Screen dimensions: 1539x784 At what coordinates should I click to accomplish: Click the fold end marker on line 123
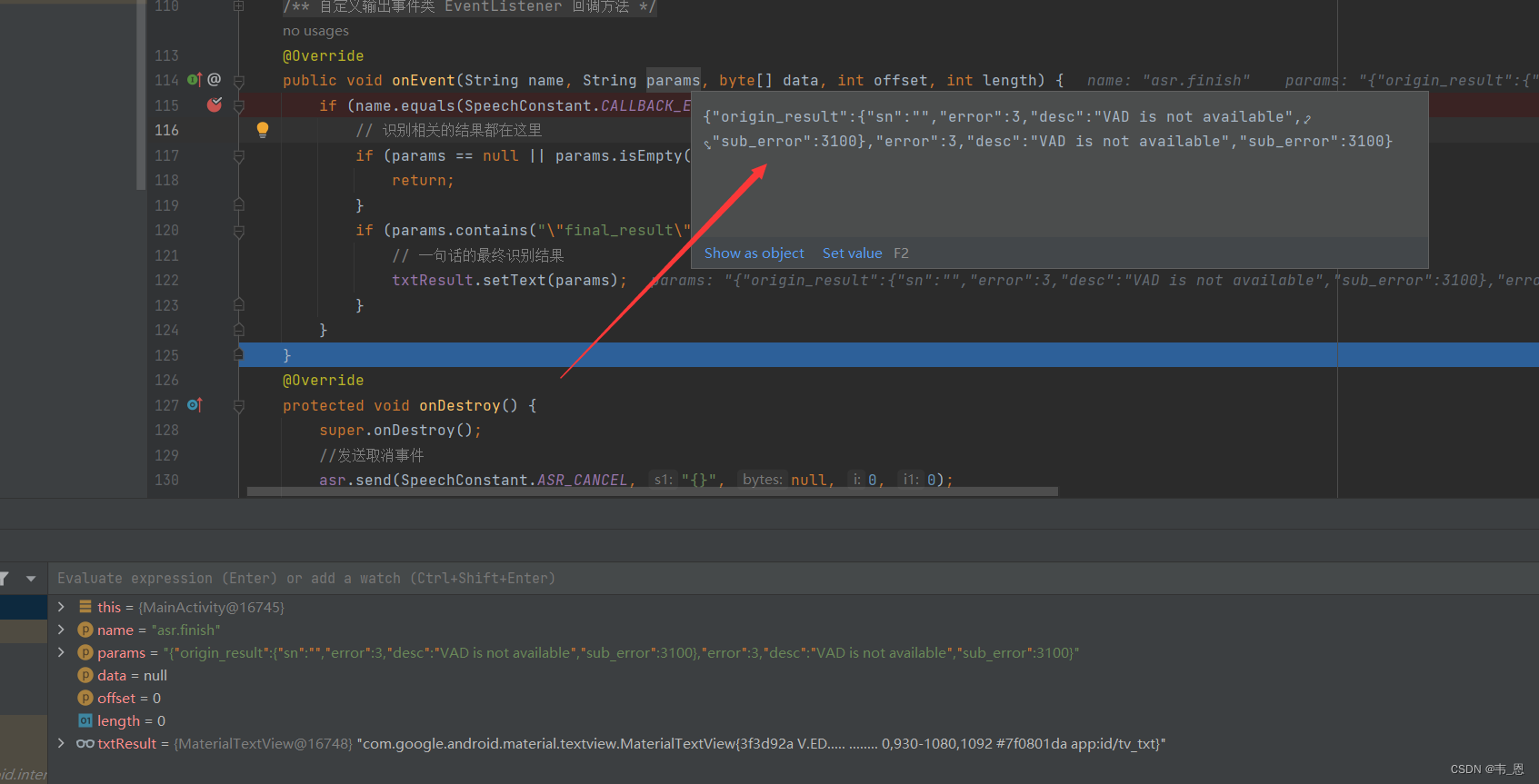pos(238,305)
